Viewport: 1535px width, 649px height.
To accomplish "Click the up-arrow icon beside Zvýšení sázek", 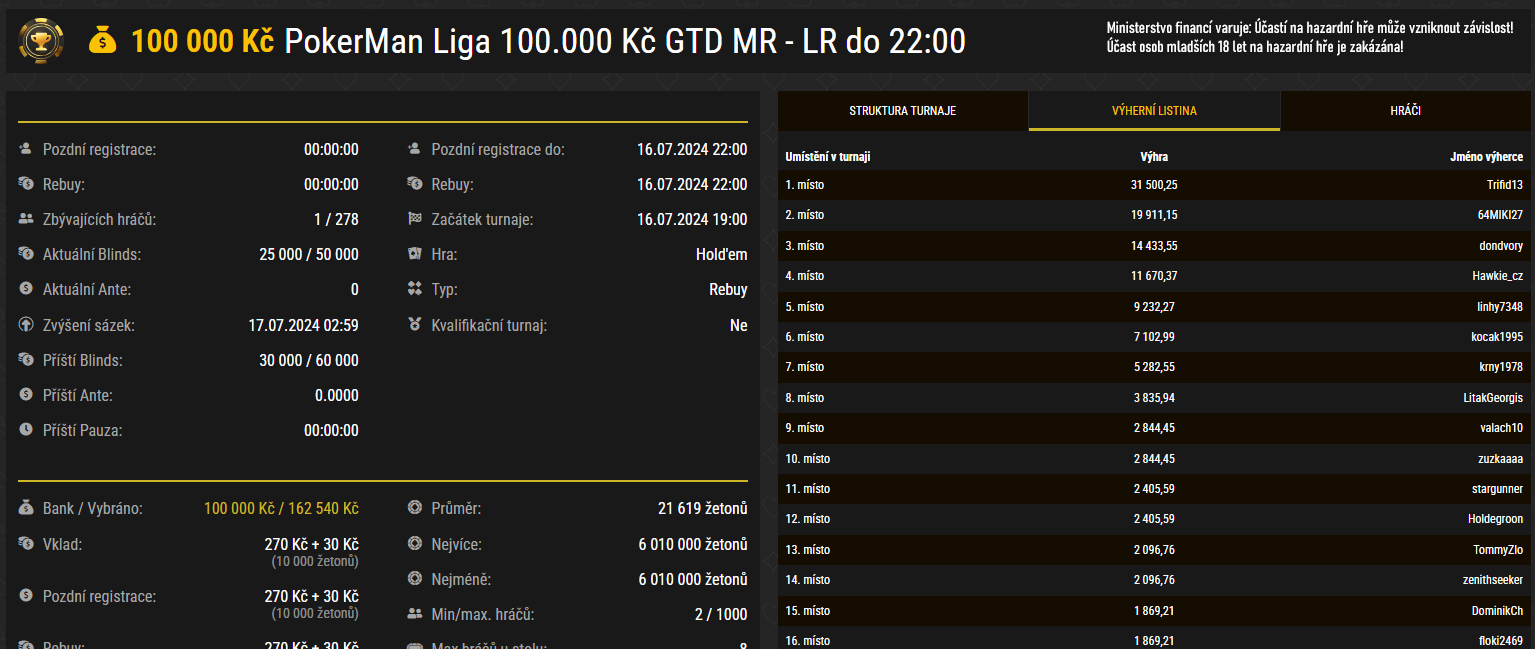I will point(22,324).
